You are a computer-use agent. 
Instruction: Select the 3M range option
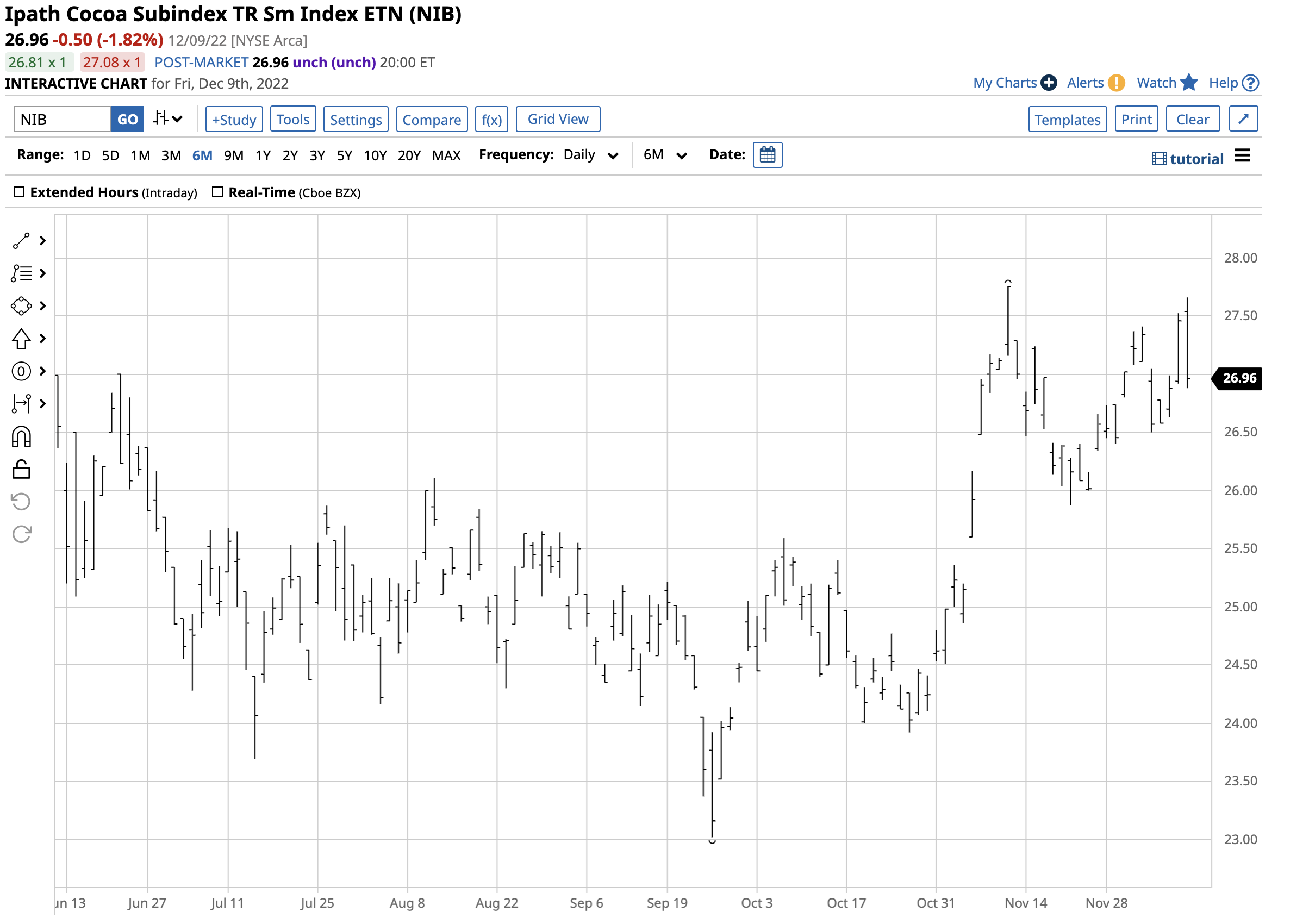(171, 155)
